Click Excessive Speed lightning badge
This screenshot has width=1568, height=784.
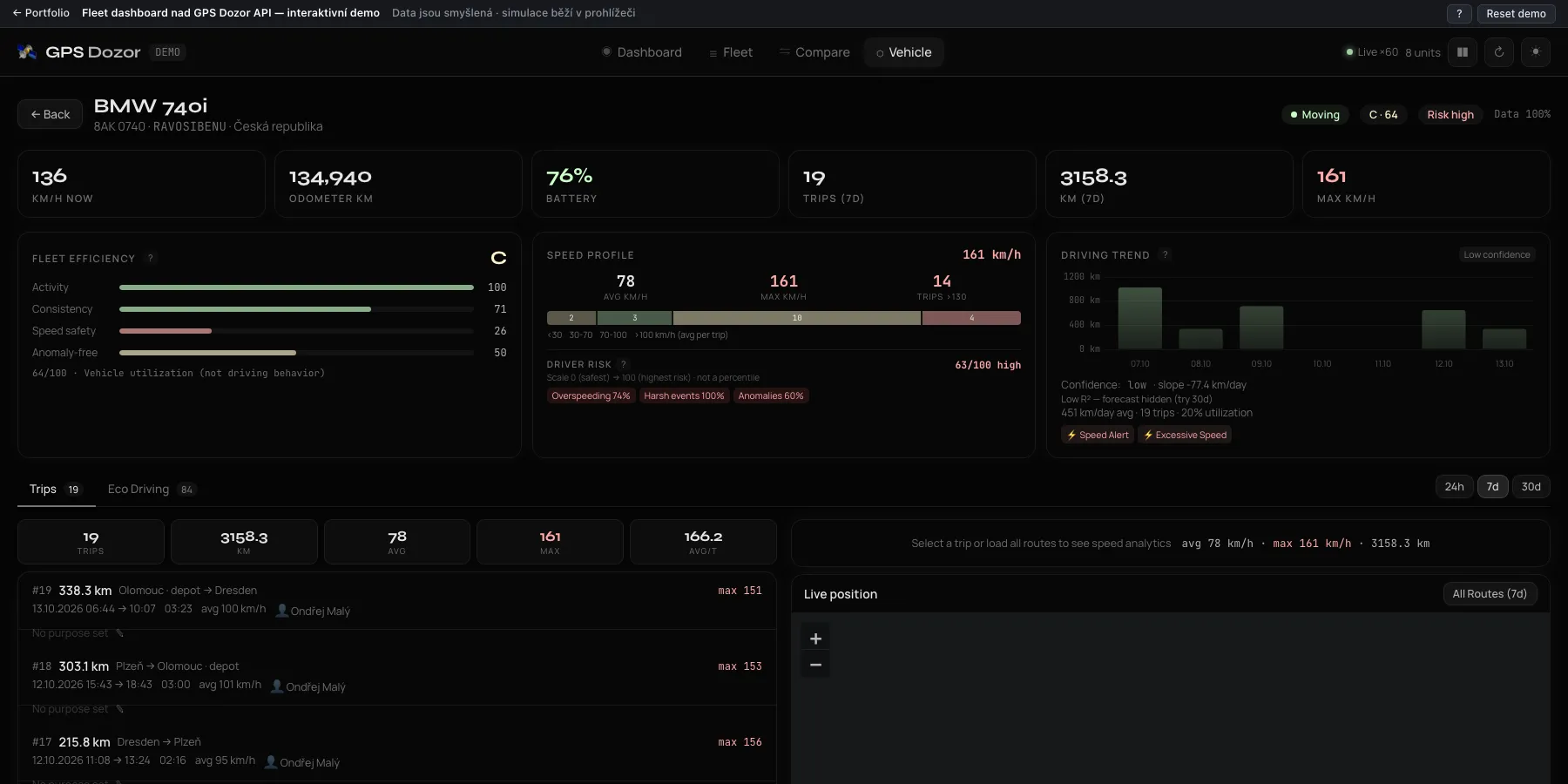[x=1185, y=435]
